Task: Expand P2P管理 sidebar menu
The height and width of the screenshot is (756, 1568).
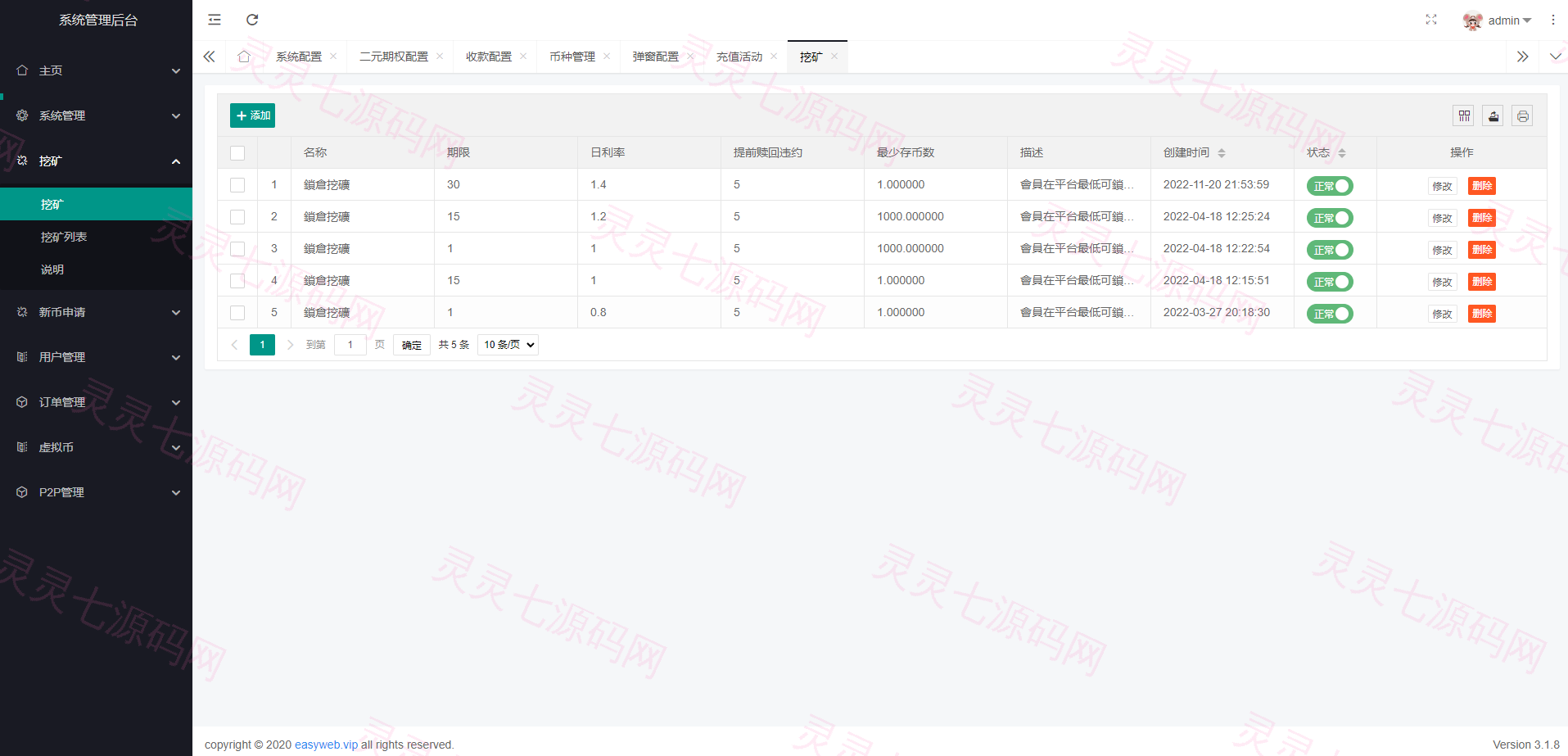Action: click(96, 492)
